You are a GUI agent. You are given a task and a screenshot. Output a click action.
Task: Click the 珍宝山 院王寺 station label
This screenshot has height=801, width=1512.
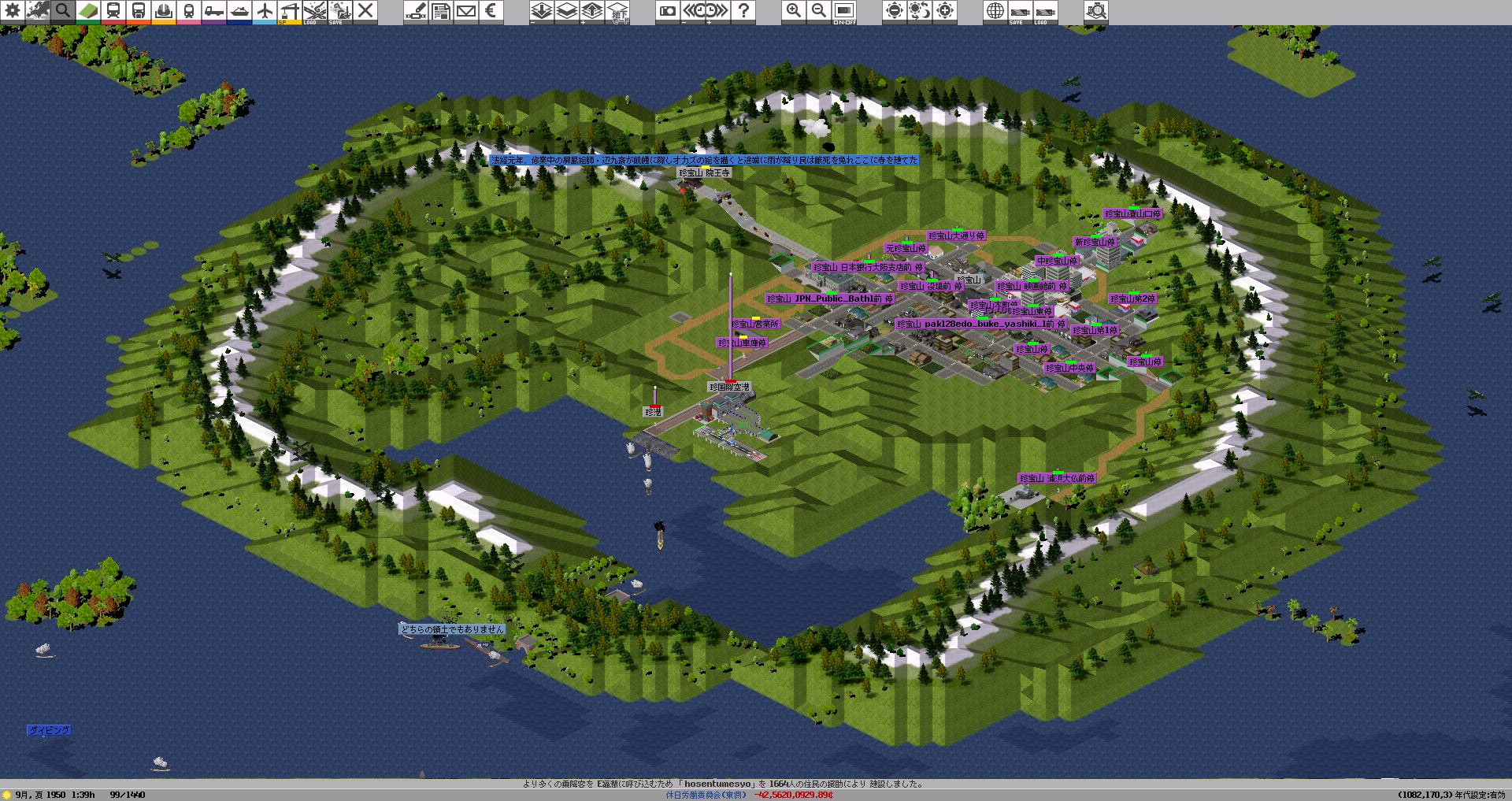[x=705, y=172]
